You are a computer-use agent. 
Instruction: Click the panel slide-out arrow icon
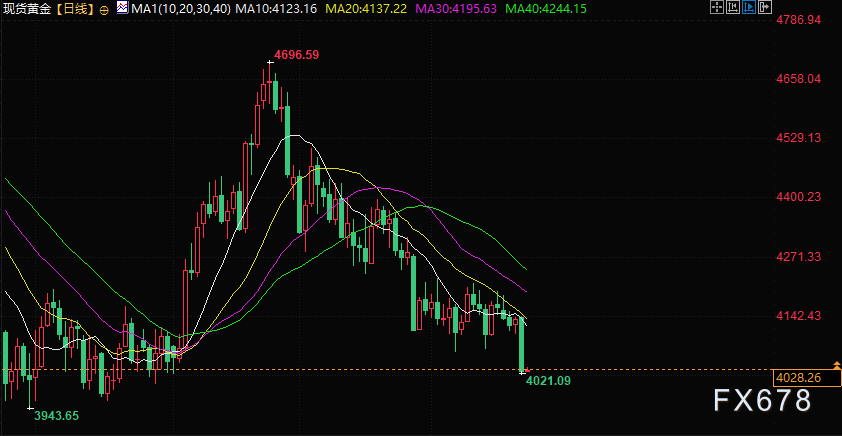(x=765, y=7)
